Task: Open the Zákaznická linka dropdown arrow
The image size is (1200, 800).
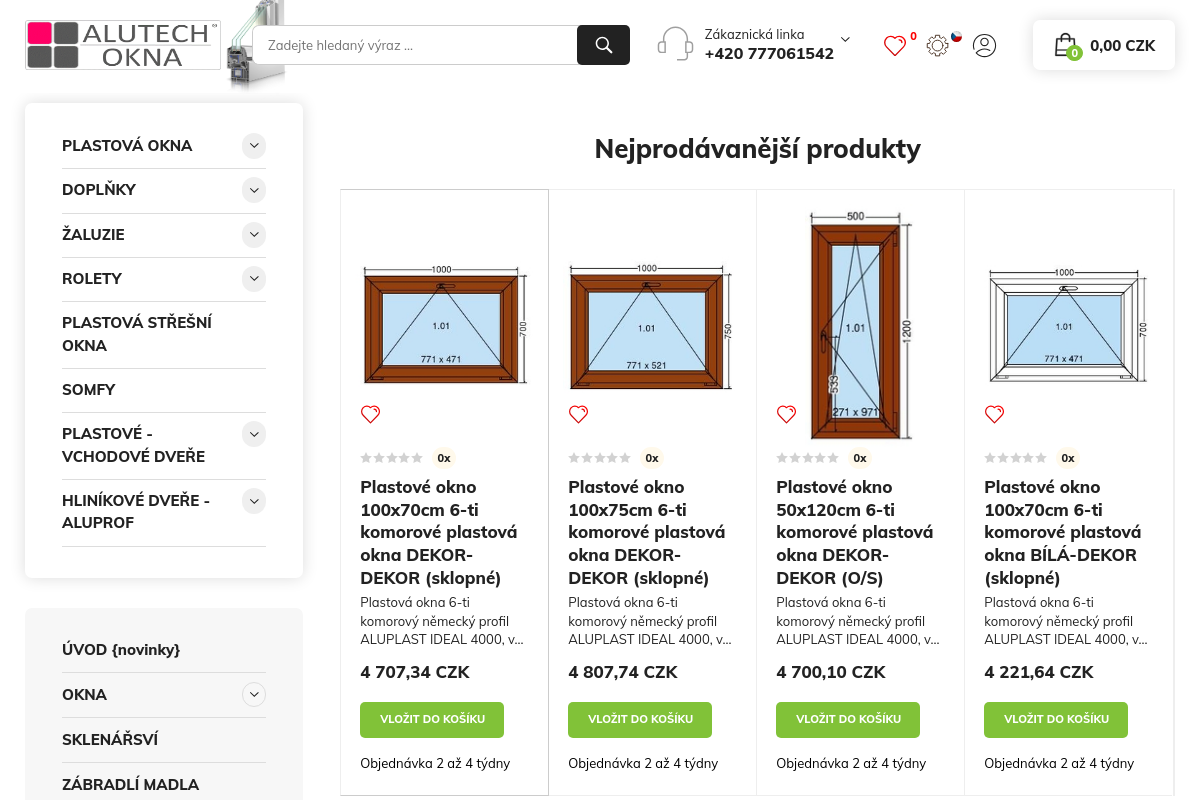Action: (845, 40)
